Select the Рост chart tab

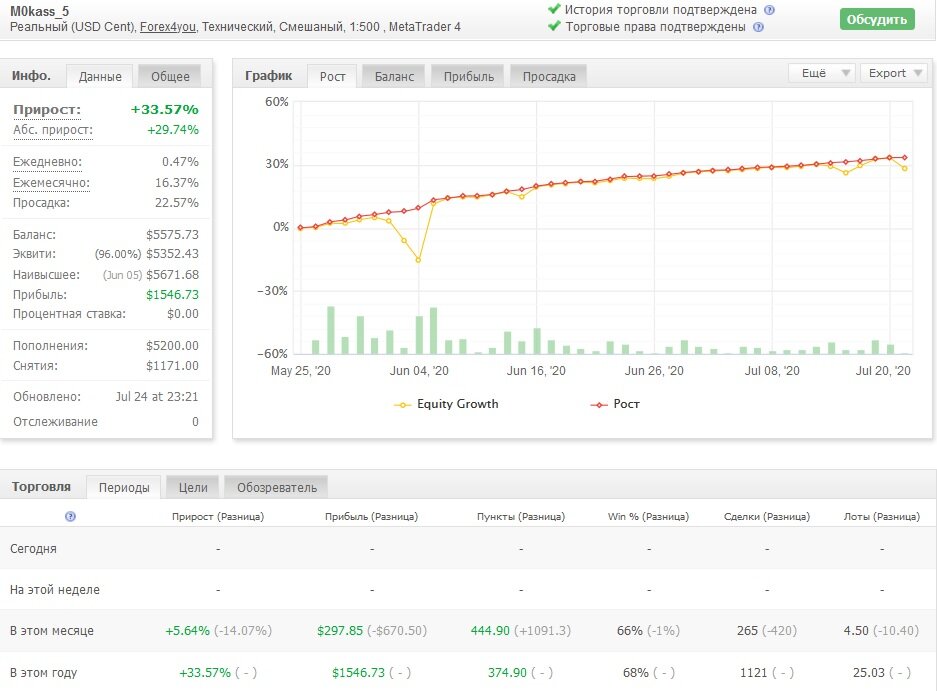pyautogui.click(x=332, y=77)
